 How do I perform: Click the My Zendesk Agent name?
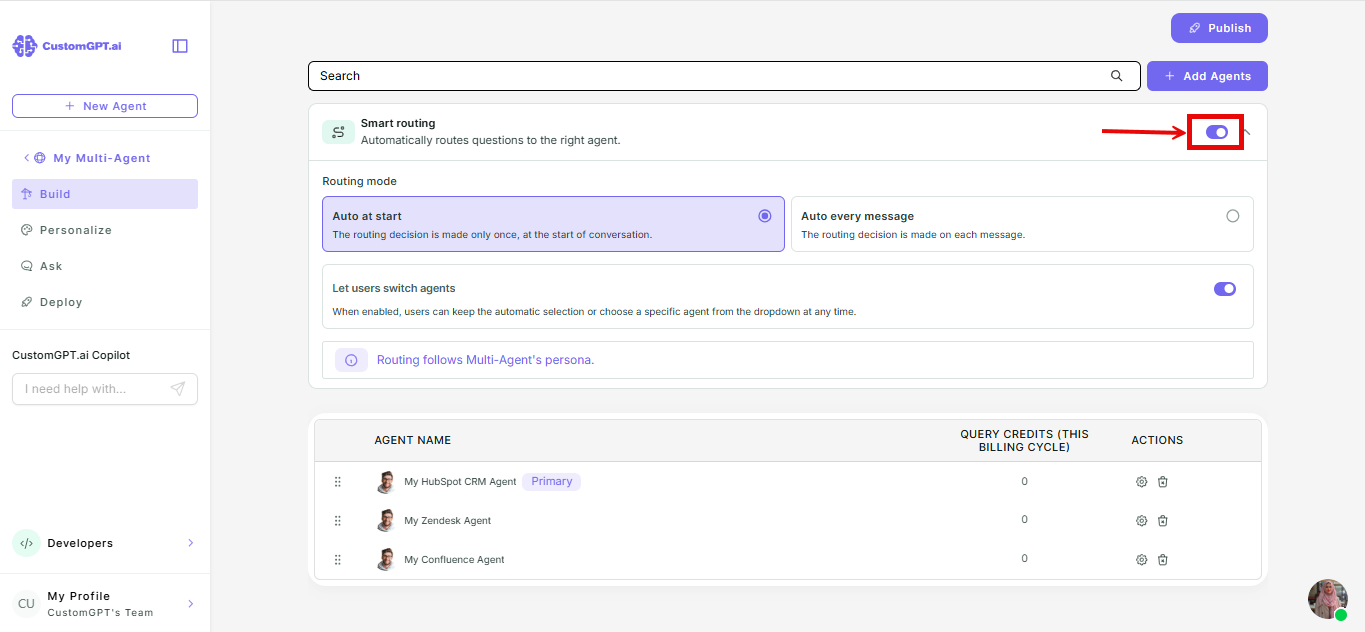click(448, 521)
